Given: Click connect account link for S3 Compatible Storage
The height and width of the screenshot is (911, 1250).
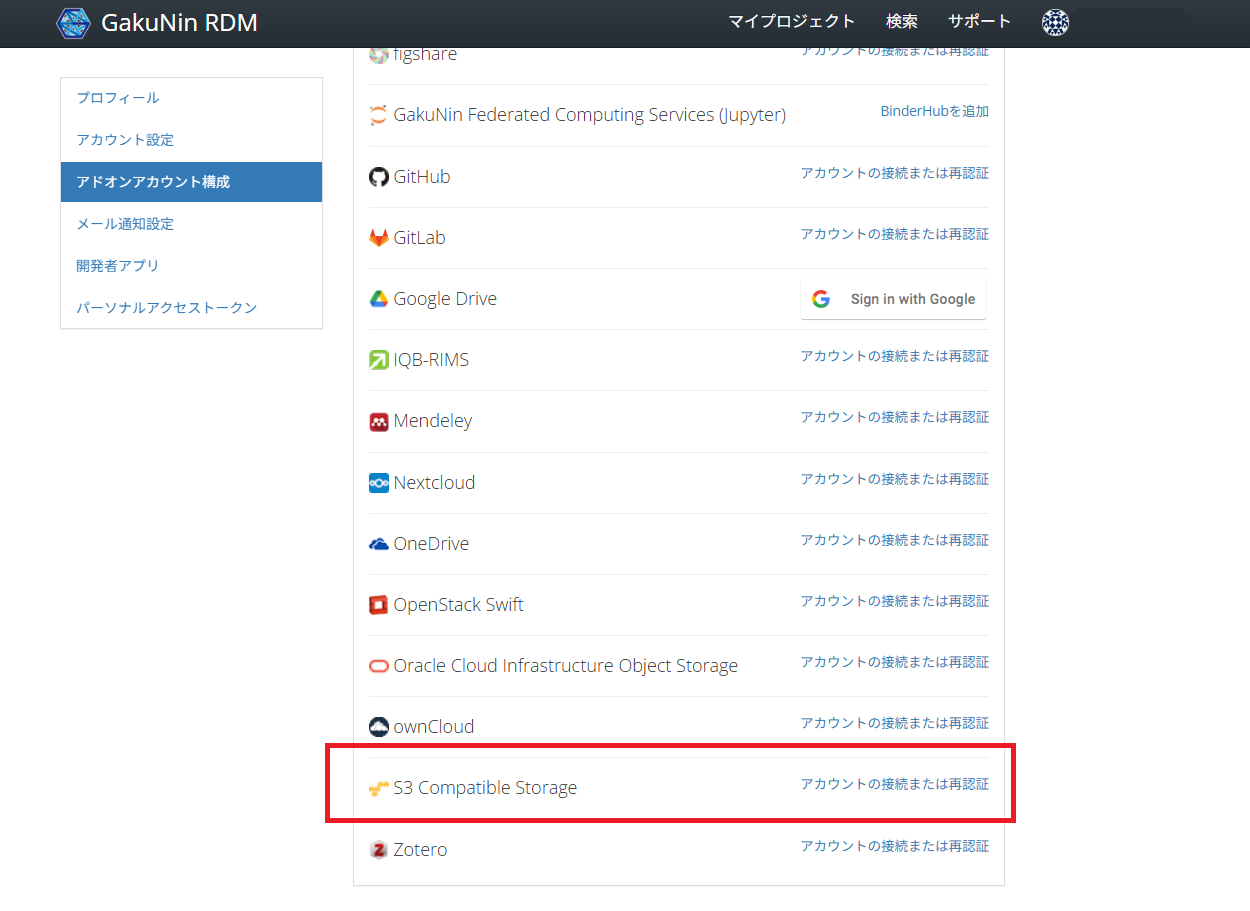Looking at the screenshot, I should pos(894,784).
